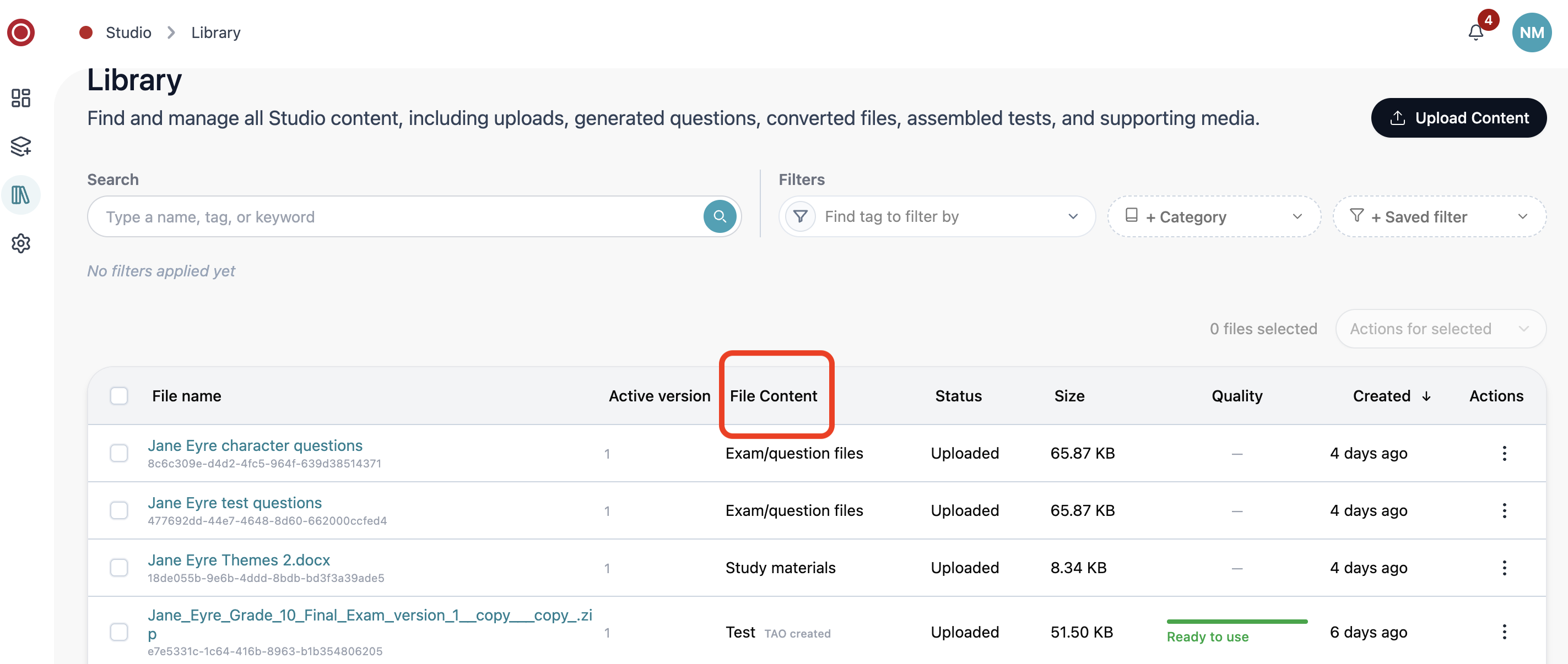1568x664 pixels.
Task: Click the funnel icon in tag filter
Action: click(801, 216)
